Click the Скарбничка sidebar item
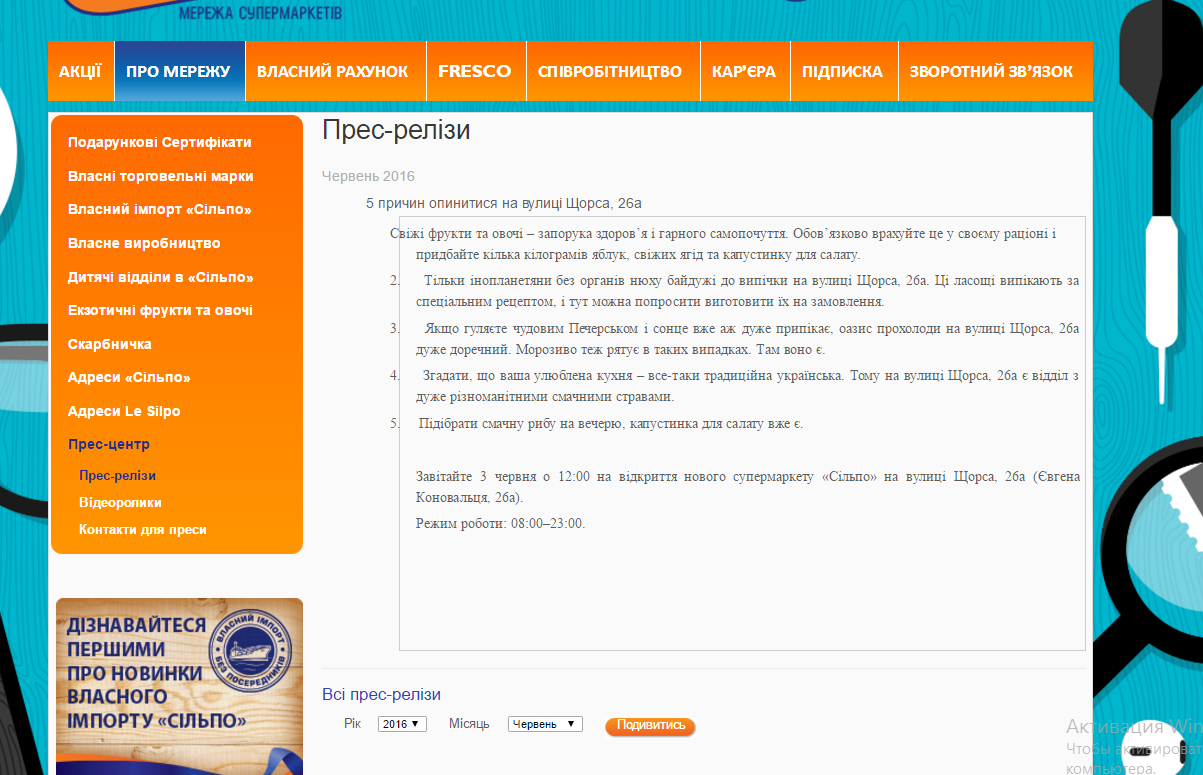 [x=110, y=344]
